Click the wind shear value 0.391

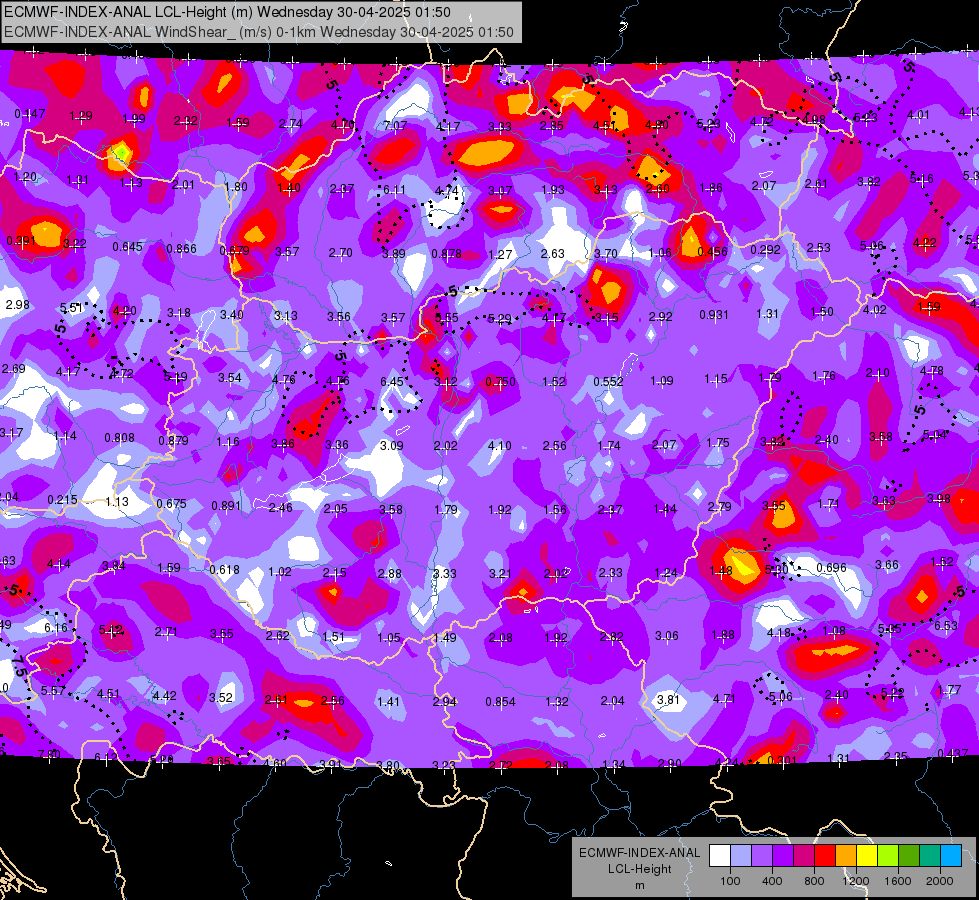click(21, 241)
